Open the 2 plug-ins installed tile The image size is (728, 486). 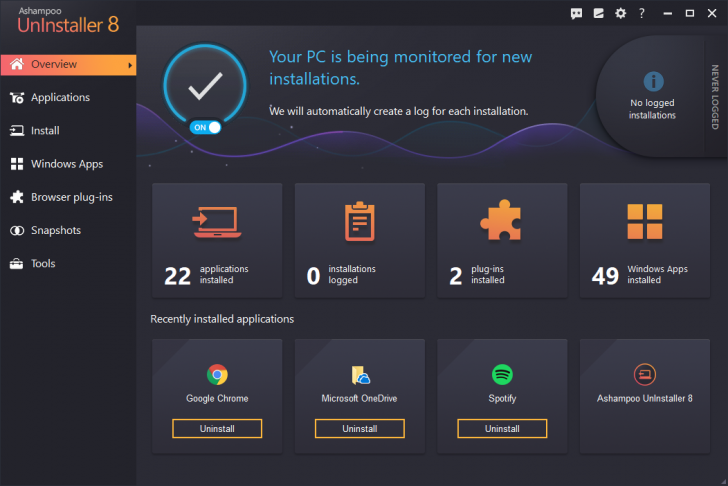tap(502, 240)
